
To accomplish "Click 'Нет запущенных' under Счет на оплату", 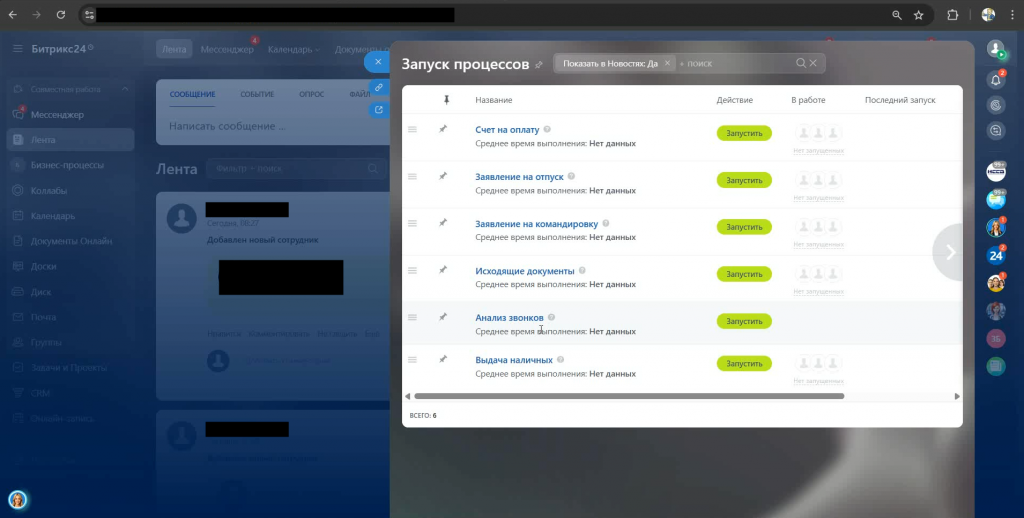I will [x=818, y=151].
